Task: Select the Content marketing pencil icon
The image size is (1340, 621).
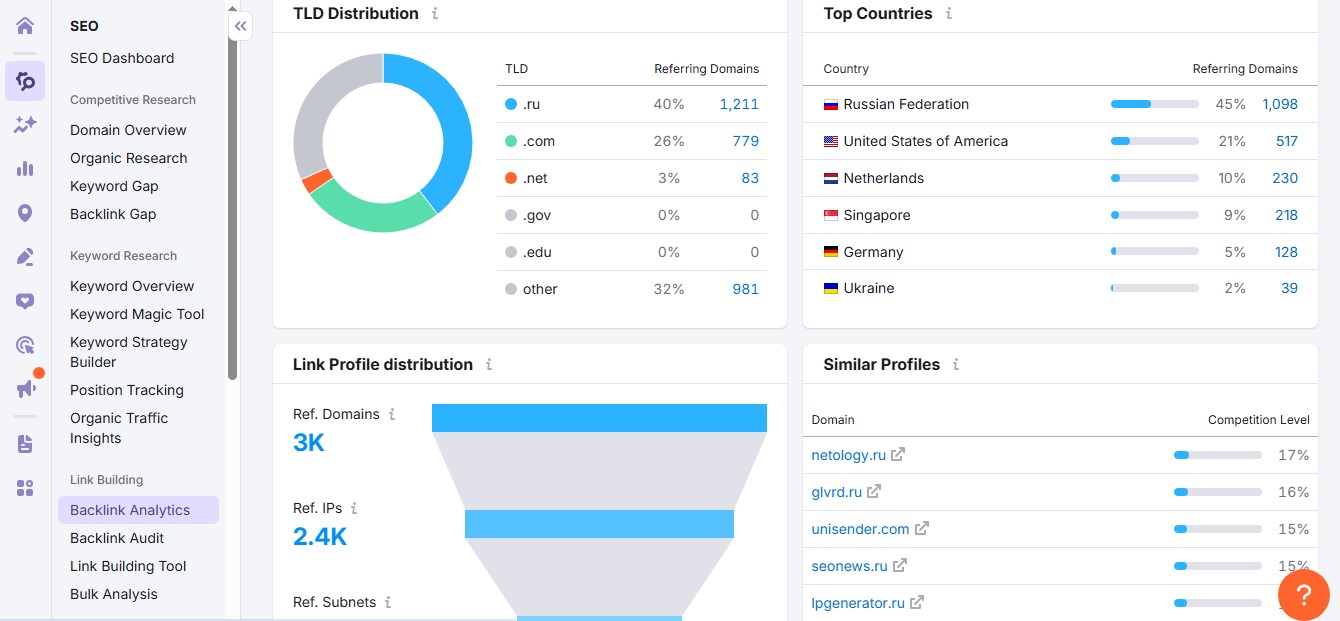Action: click(25, 256)
